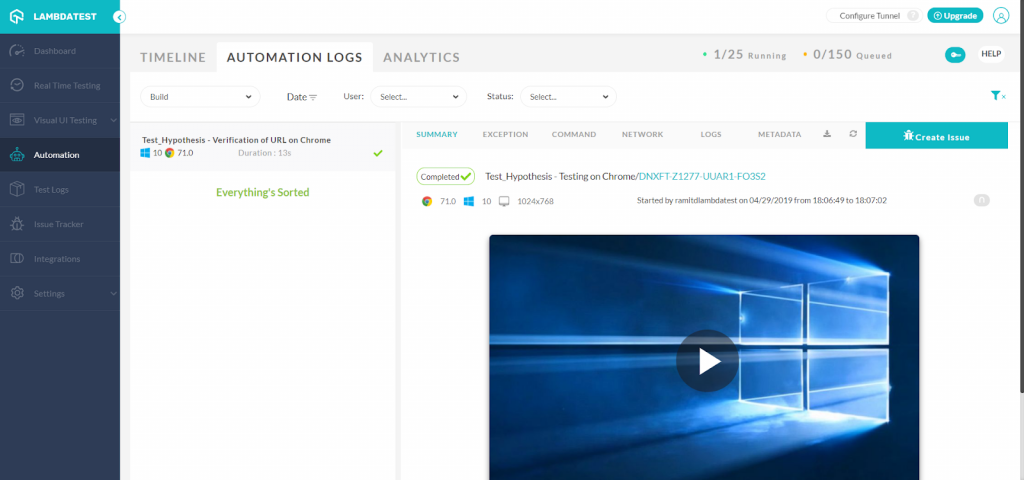Click the Upgrade button
1024x480 pixels.
point(955,16)
